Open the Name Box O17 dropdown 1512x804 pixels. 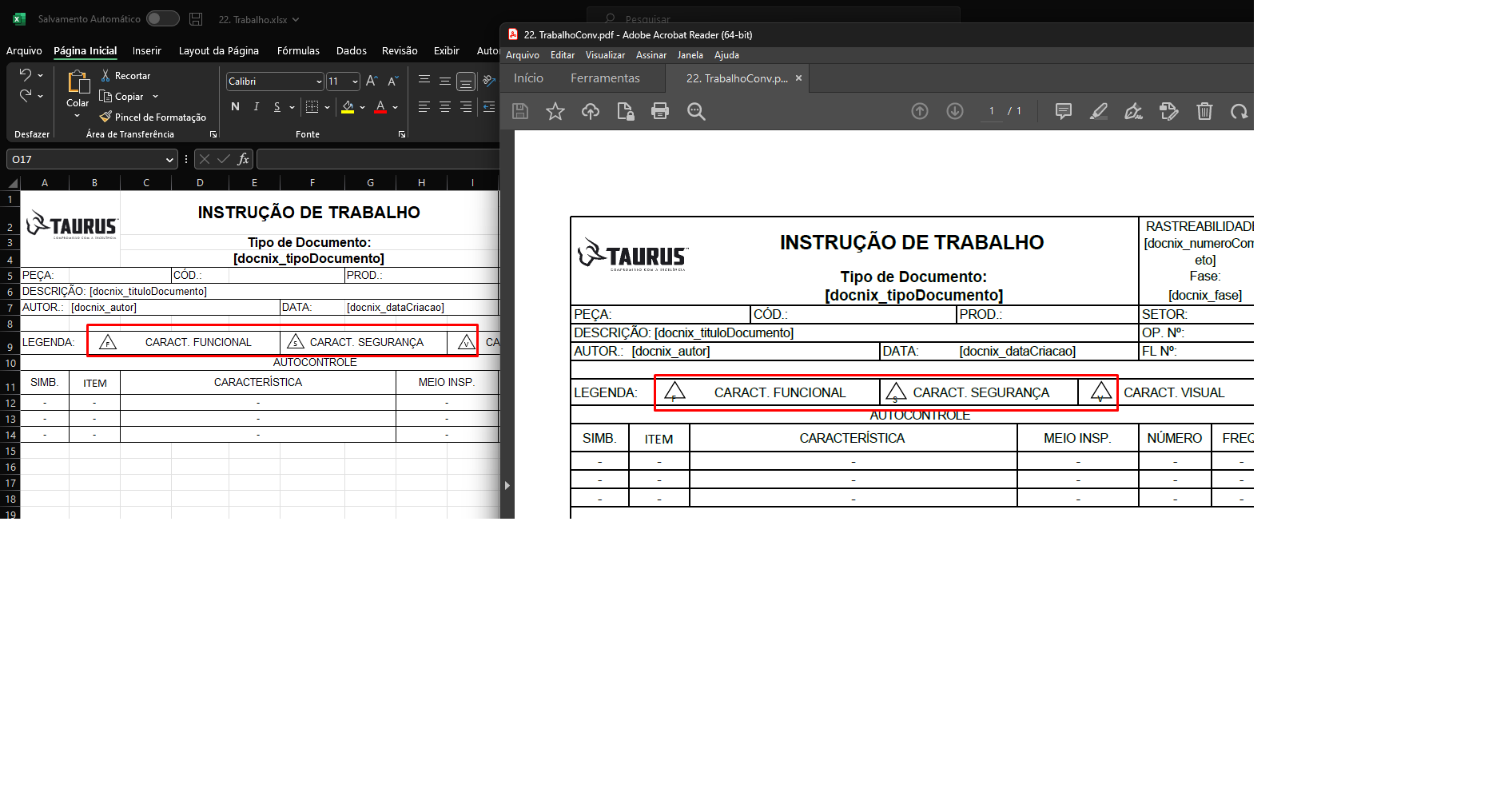(x=169, y=160)
